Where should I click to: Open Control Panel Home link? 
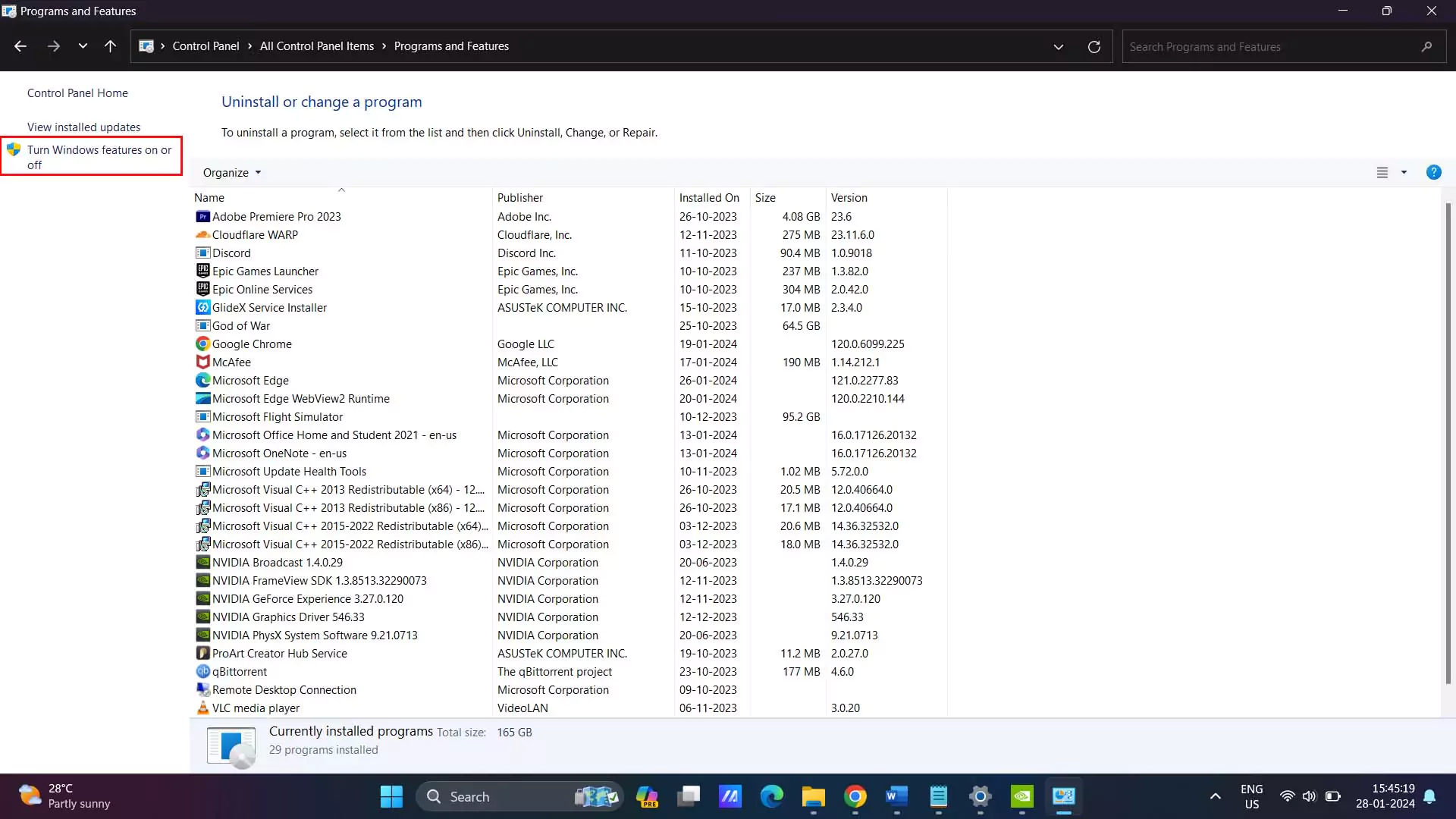pos(77,93)
